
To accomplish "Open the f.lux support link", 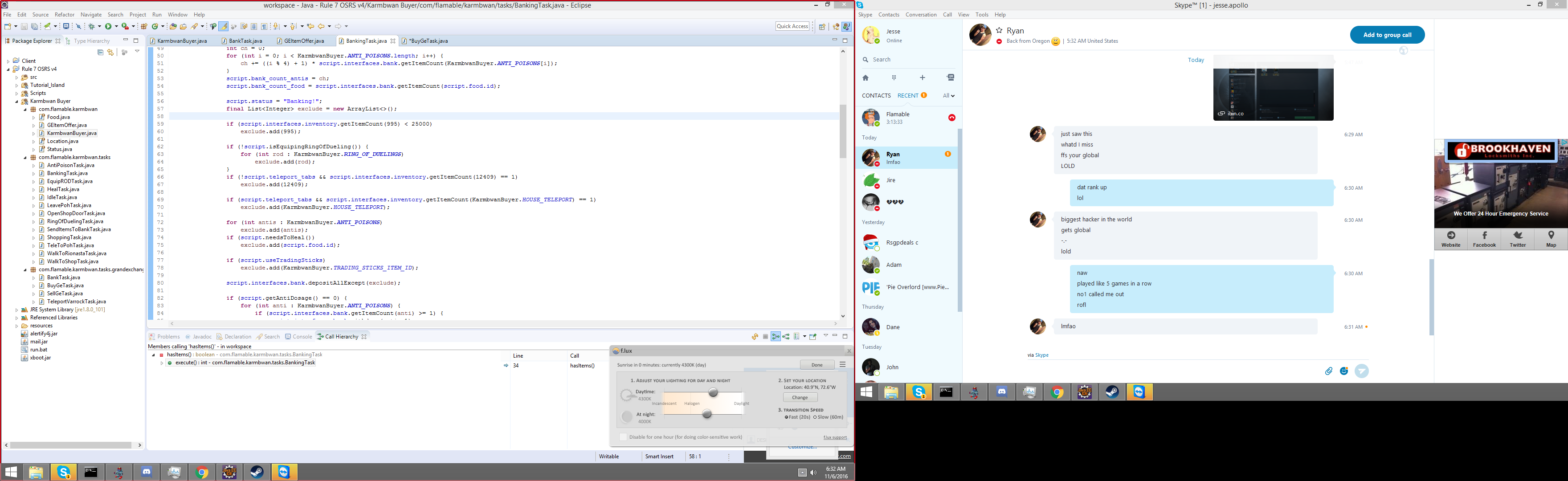I will [835, 437].
